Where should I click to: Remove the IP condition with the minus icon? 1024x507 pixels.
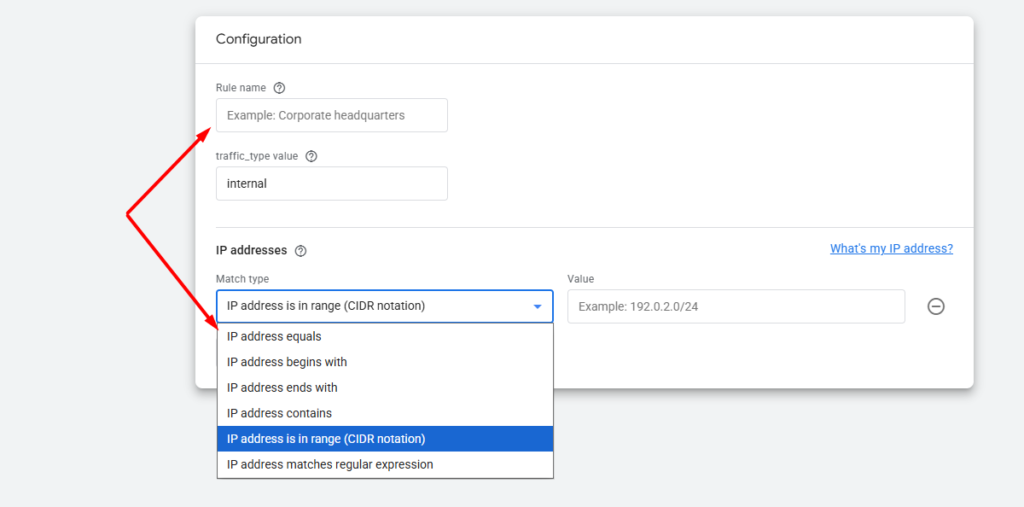936,307
